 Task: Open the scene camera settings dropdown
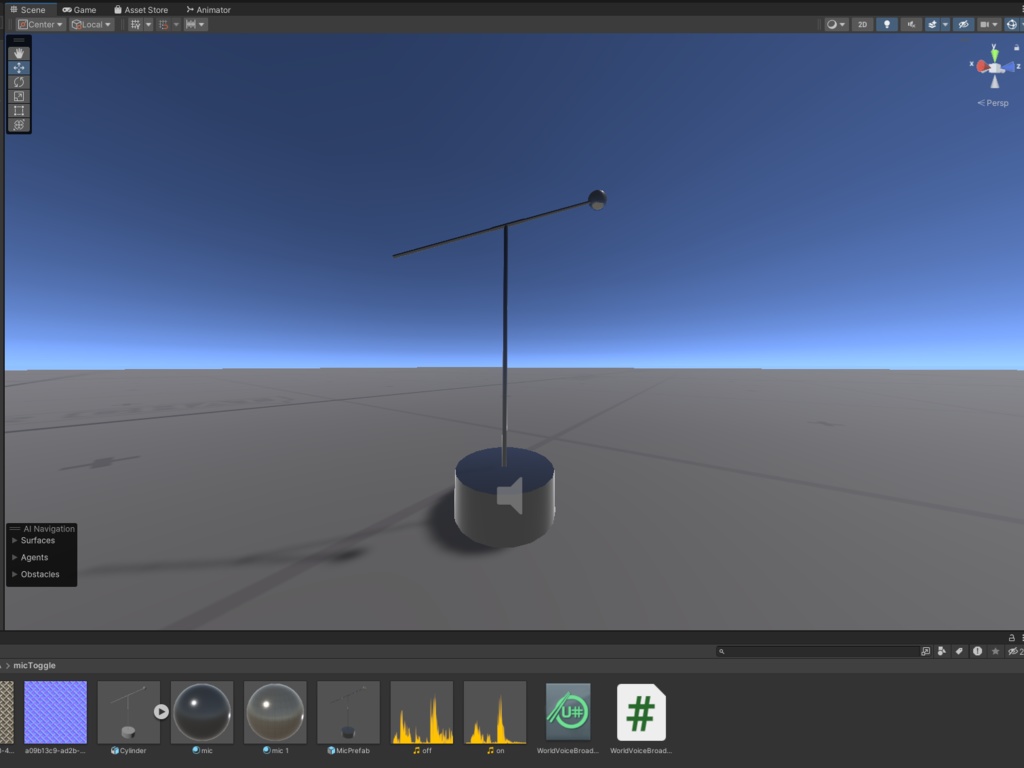pyautogui.click(x=989, y=24)
